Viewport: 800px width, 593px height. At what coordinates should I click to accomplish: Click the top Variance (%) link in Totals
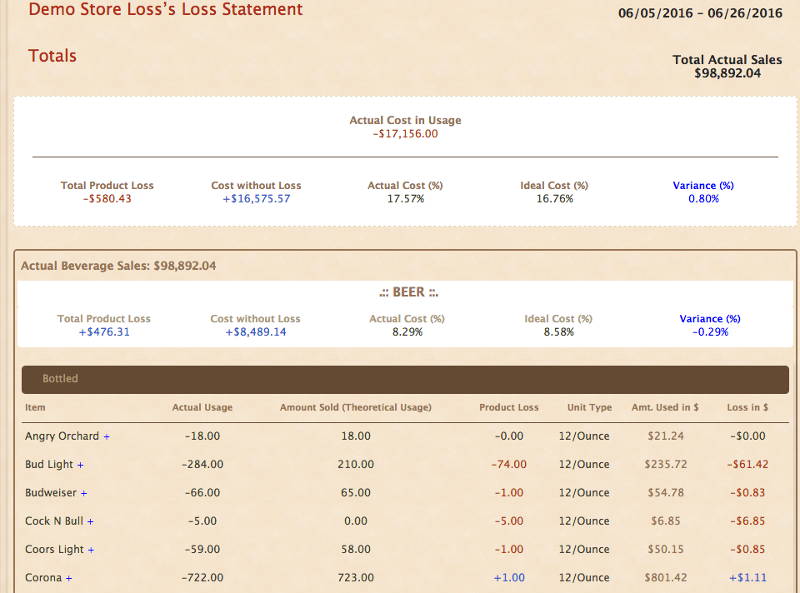point(703,185)
